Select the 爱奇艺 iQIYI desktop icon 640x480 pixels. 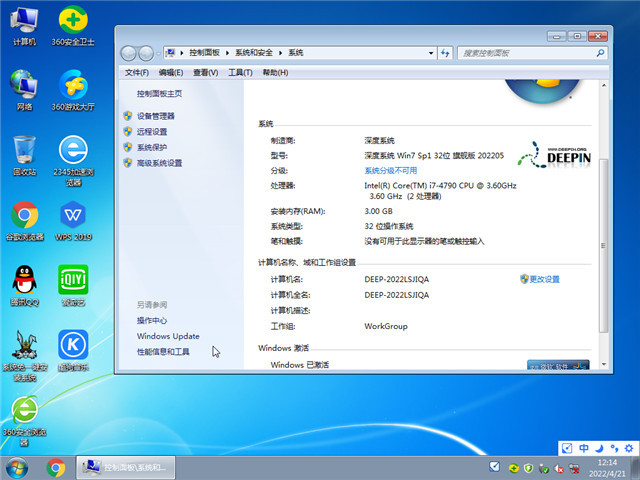[x=73, y=286]
